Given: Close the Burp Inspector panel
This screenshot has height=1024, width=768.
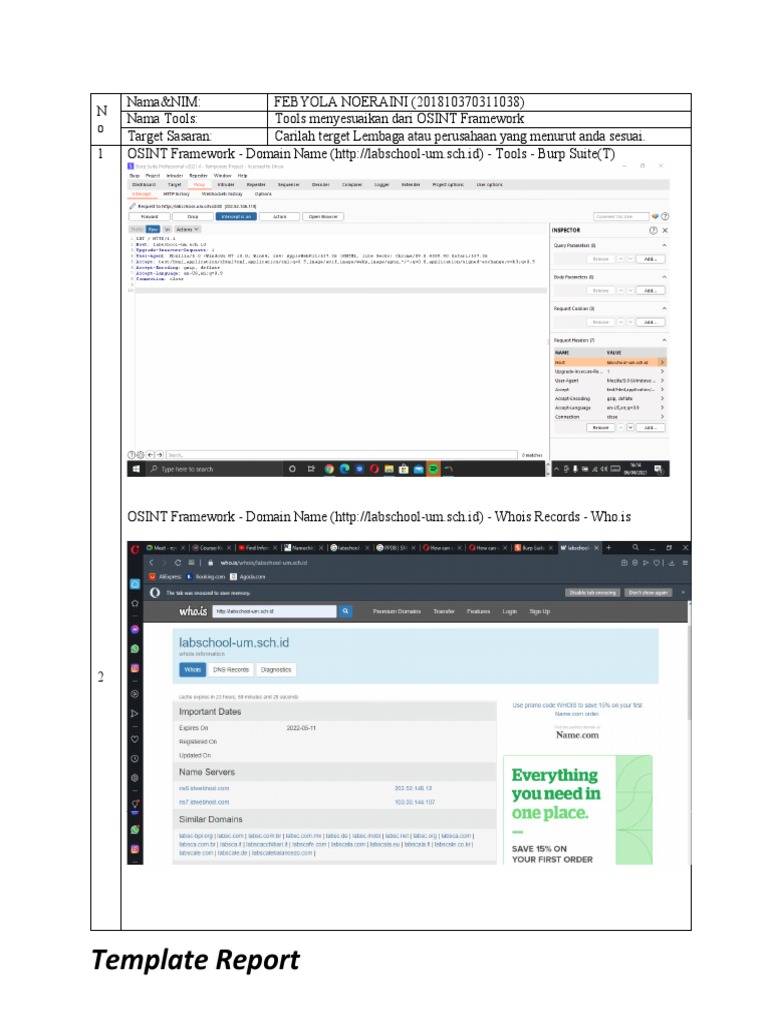Looking at the screenshot, I should click(665, 231).
